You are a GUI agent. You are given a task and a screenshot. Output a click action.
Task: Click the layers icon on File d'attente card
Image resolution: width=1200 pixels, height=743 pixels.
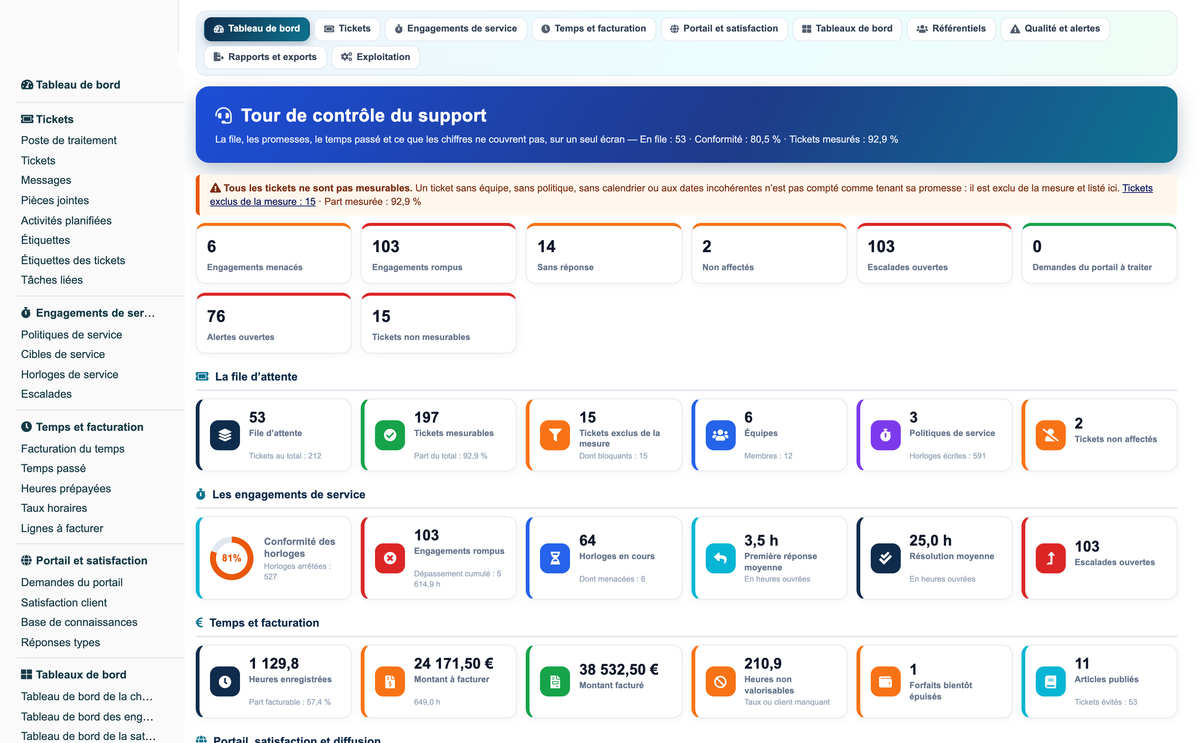225,435
